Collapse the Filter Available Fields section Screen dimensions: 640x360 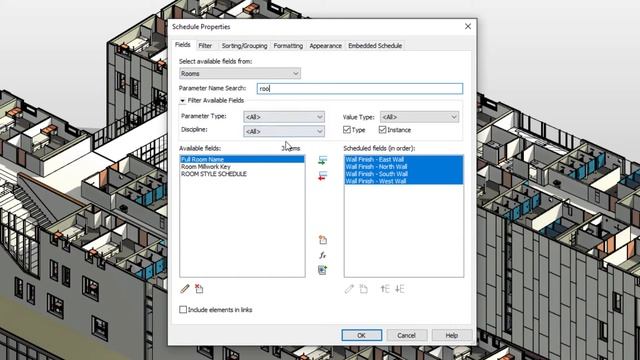[x=182, y=100]
